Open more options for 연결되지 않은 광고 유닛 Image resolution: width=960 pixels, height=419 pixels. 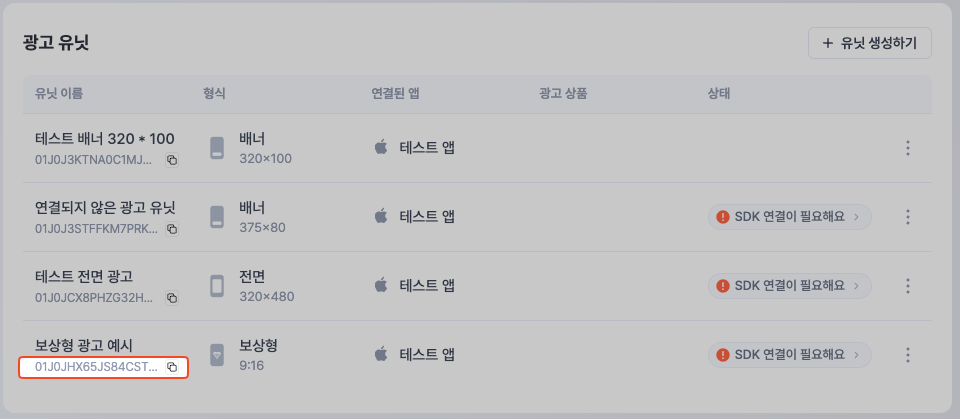[x=908, y=217]
